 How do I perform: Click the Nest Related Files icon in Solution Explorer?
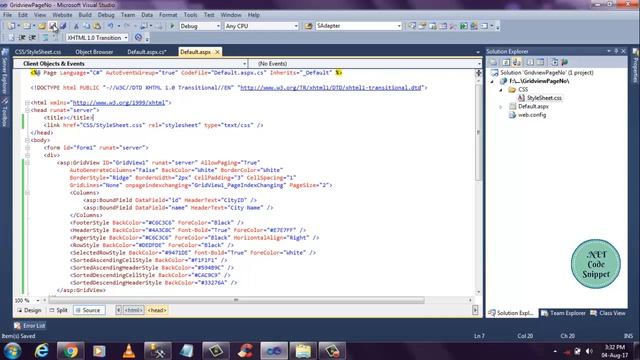517,62
